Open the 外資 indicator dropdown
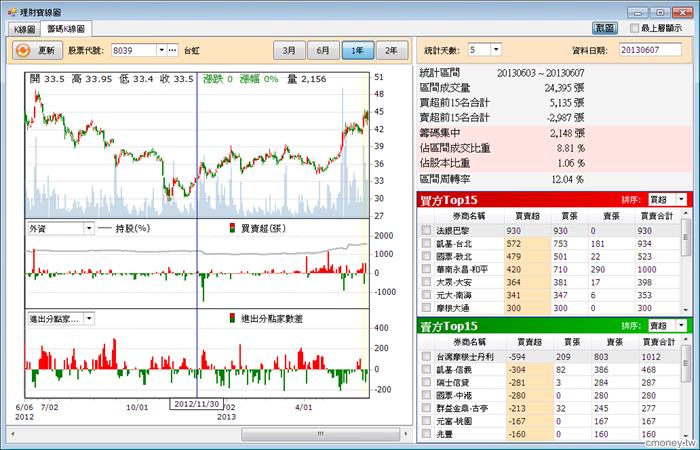Viewport: 700px width, 450px height. 89,228
